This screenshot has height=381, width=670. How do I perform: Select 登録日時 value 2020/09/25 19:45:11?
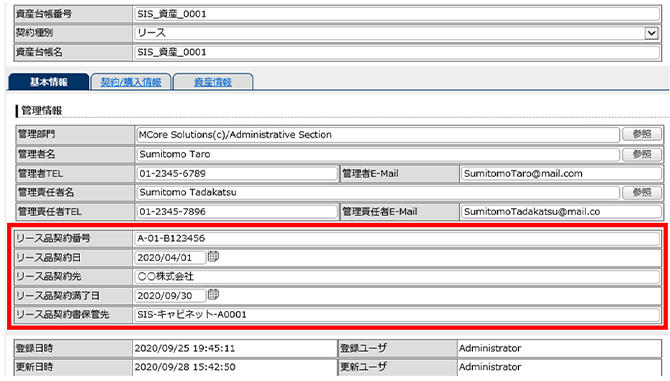click(x=185, y=349)
